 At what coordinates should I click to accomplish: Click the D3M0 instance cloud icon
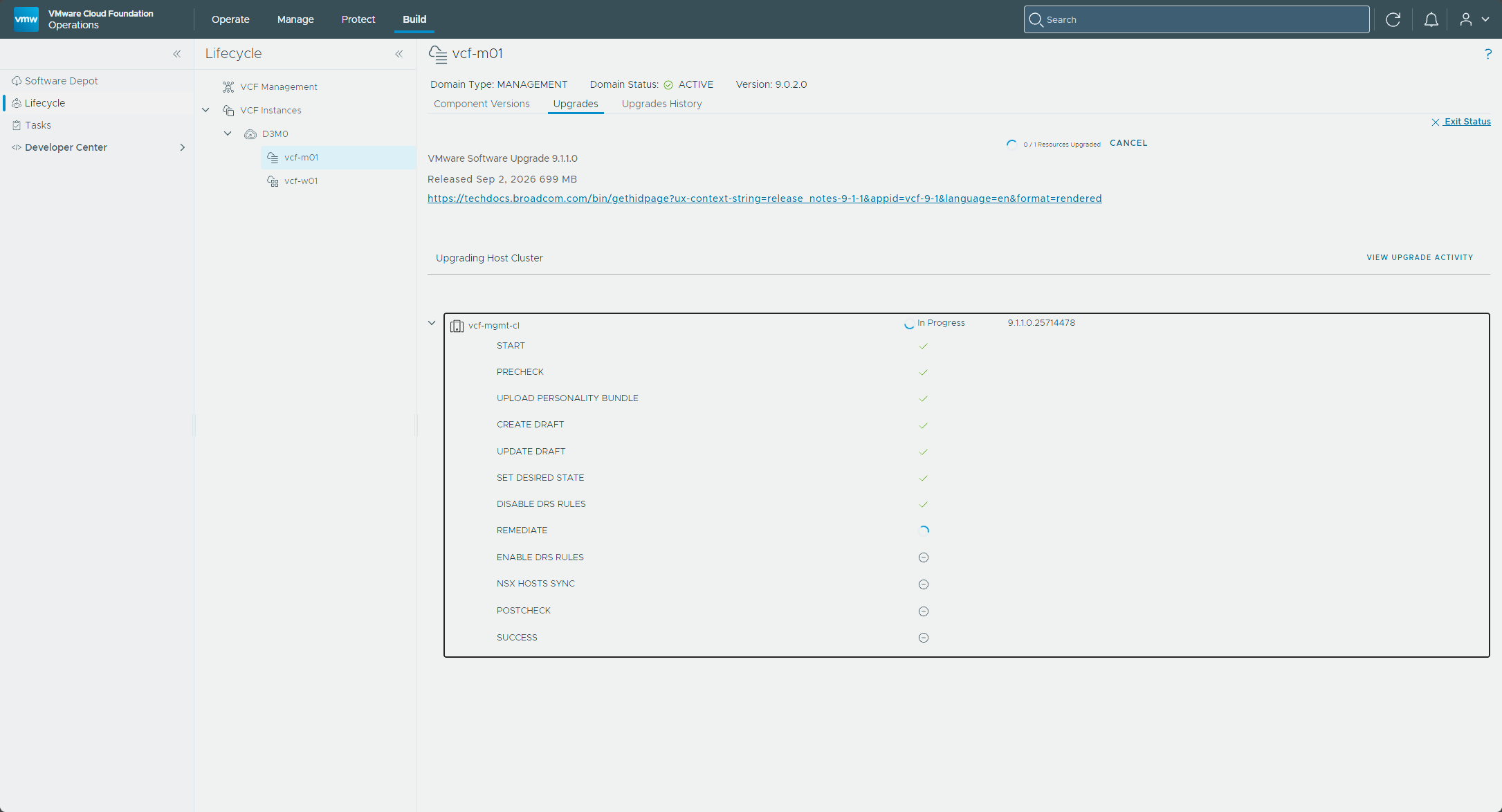(250, 134)
